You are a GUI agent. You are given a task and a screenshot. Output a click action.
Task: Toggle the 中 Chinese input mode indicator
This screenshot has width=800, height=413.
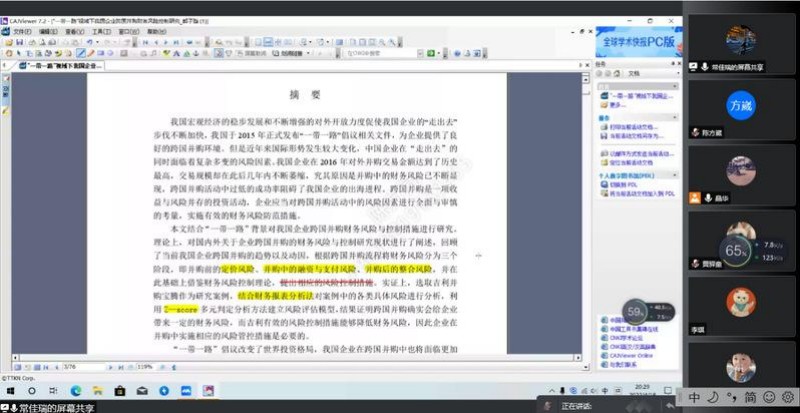pos(694,397)
